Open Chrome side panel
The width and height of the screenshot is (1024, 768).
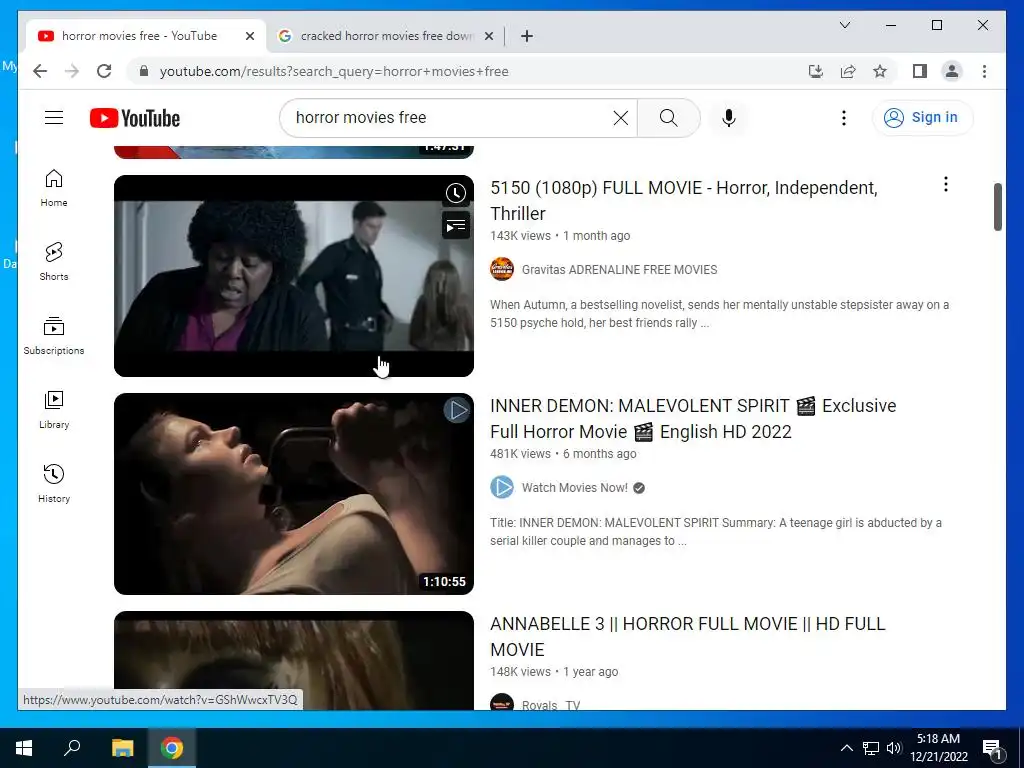[x=920, y=71]
